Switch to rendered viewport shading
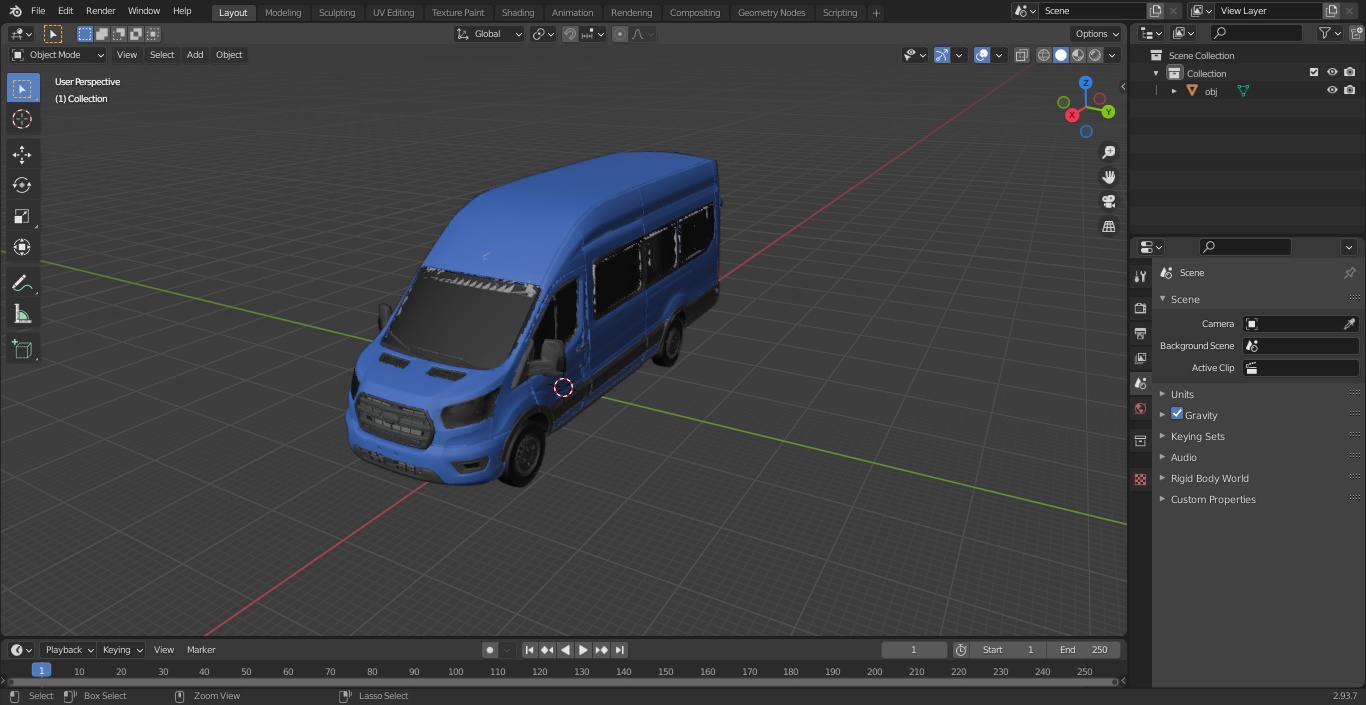Image resolution: width=1366 pixels, height=705 pixels. point(1095,55)
